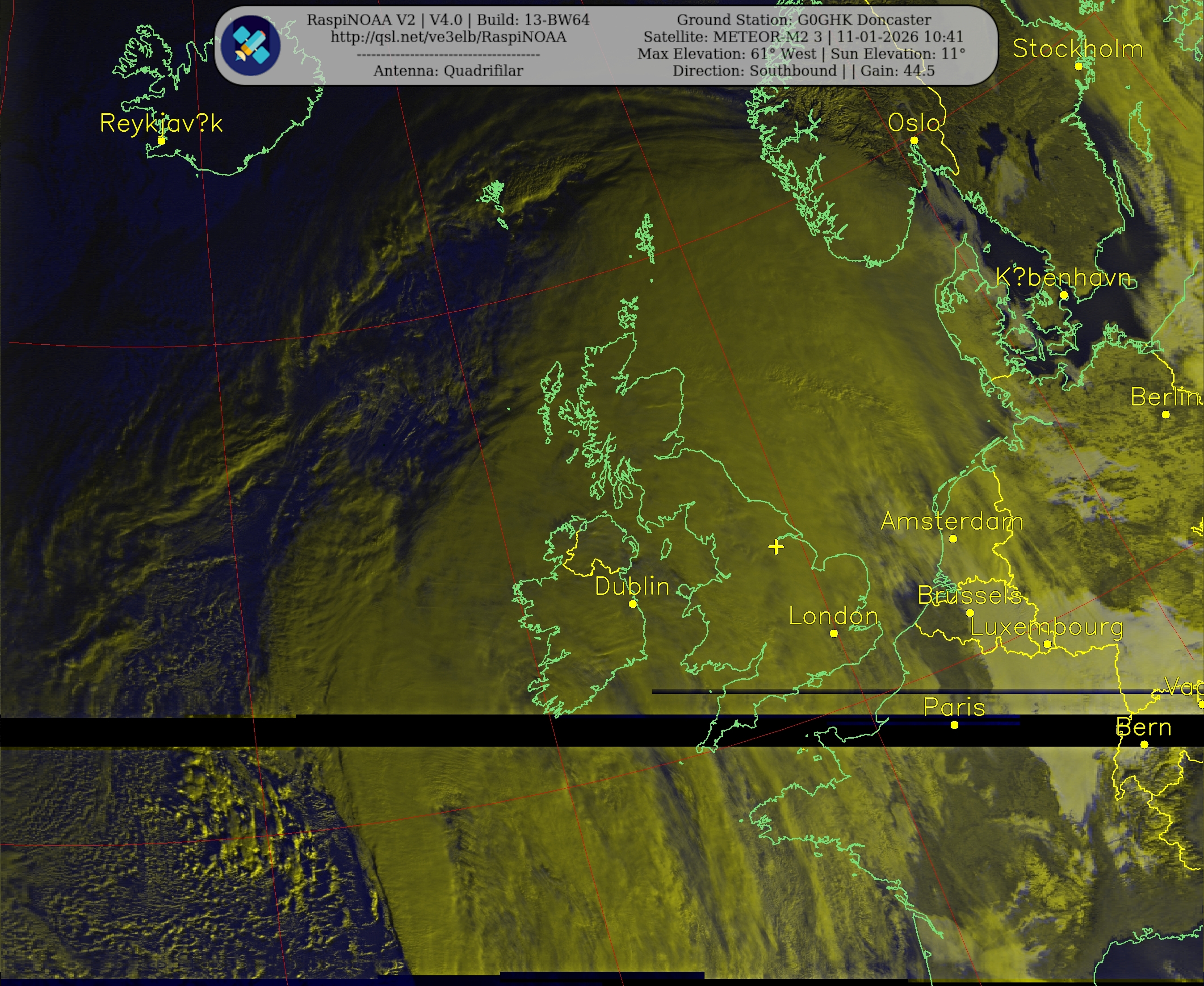Click the Dublin city marker dot

[633, 604]
